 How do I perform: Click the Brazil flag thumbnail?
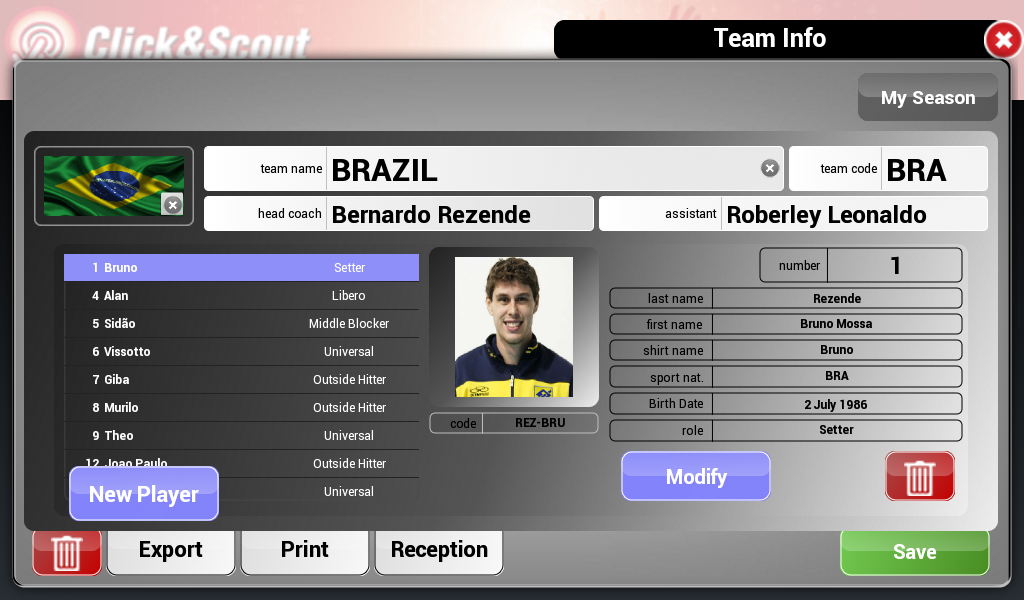(x=114, y=186)
